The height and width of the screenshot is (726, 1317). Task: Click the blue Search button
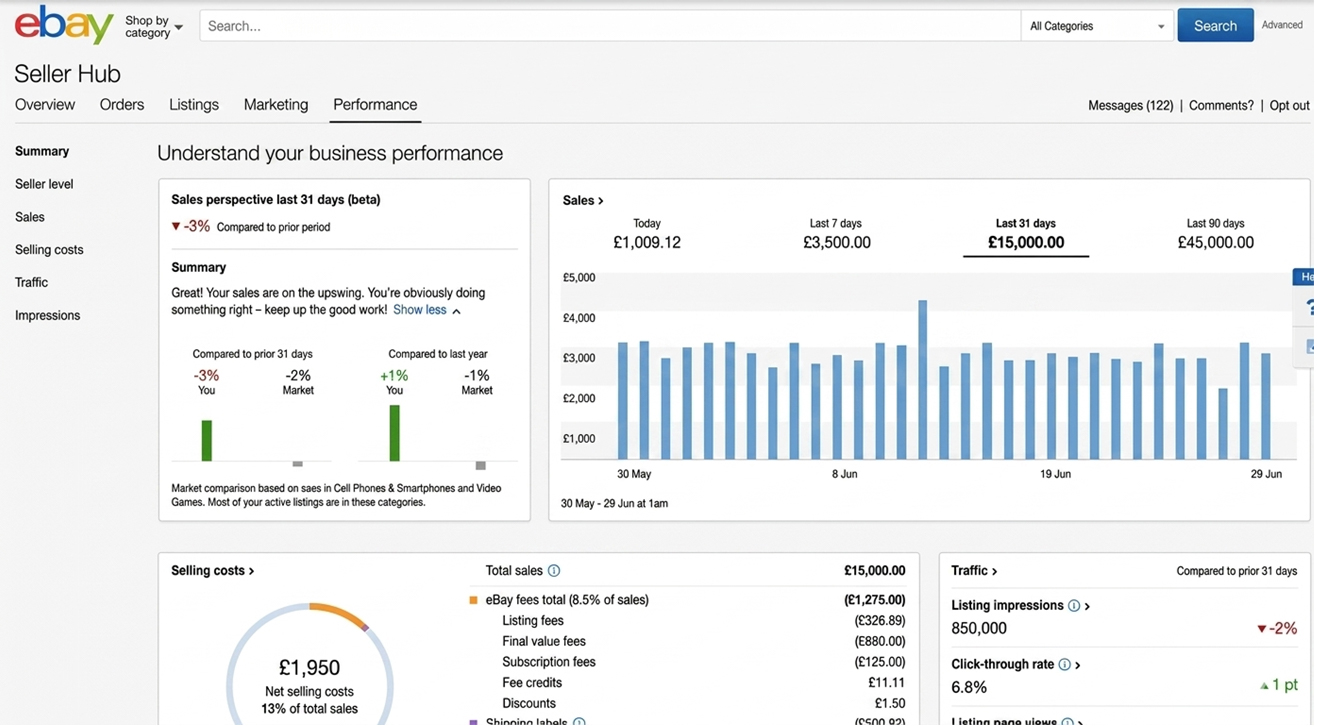[x=1215, y=26]
